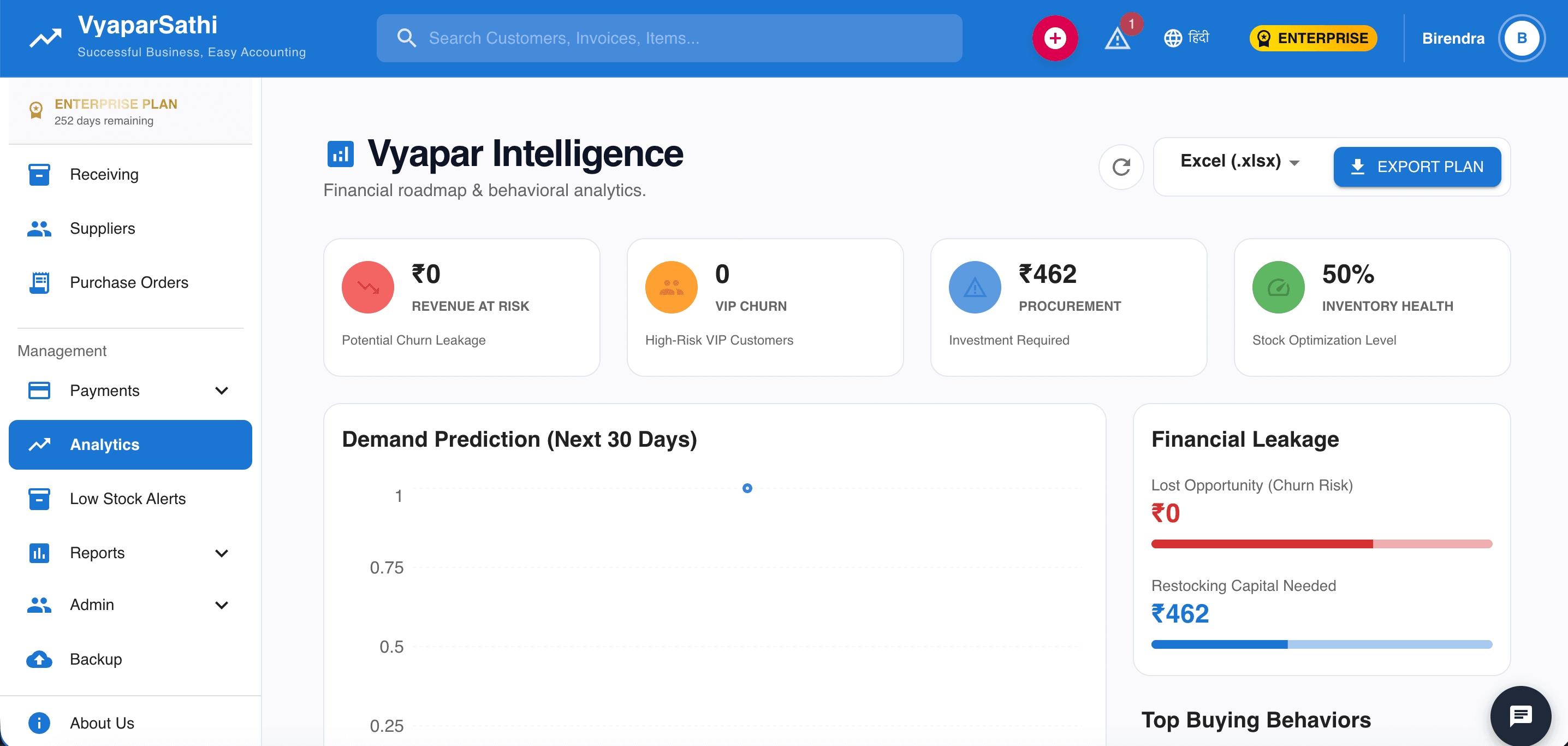This screenshot has height=746, width=1568.
Task: Click the Payments card icon
Action: coord(39,390)
